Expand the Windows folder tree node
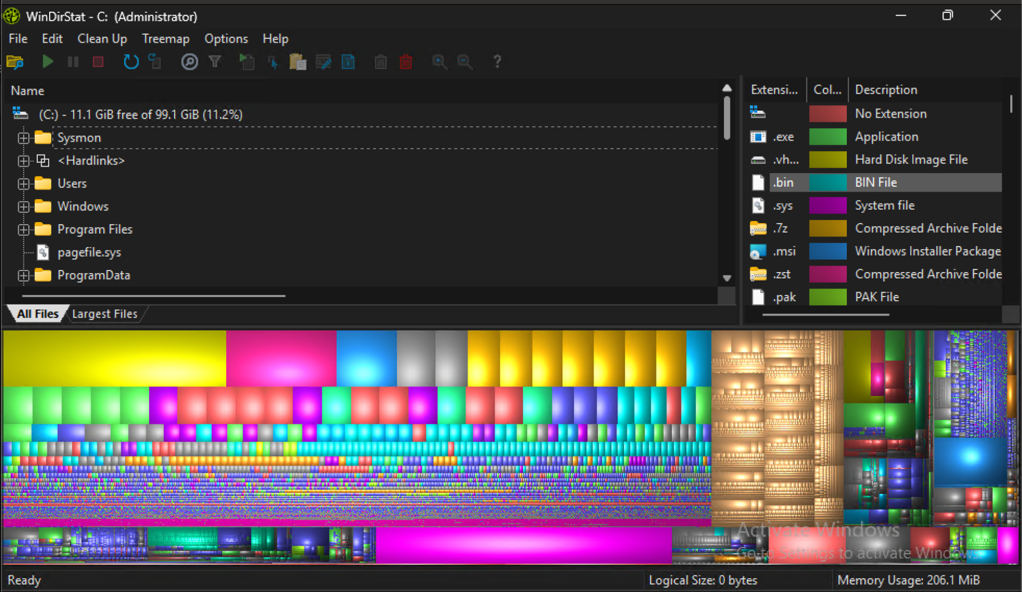 (24, 207)
